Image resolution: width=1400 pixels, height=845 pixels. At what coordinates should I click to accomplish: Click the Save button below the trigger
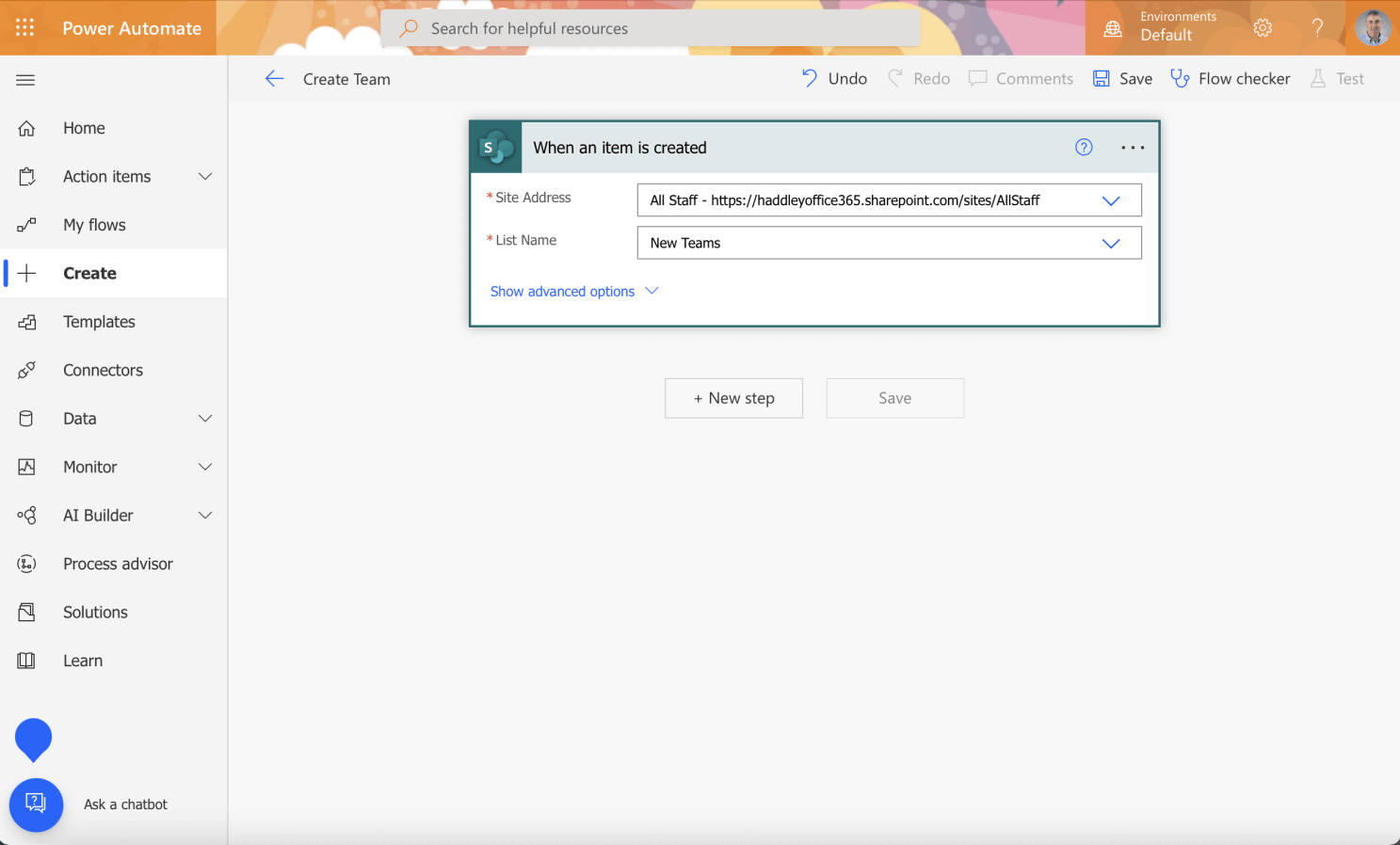coord(894,398)
